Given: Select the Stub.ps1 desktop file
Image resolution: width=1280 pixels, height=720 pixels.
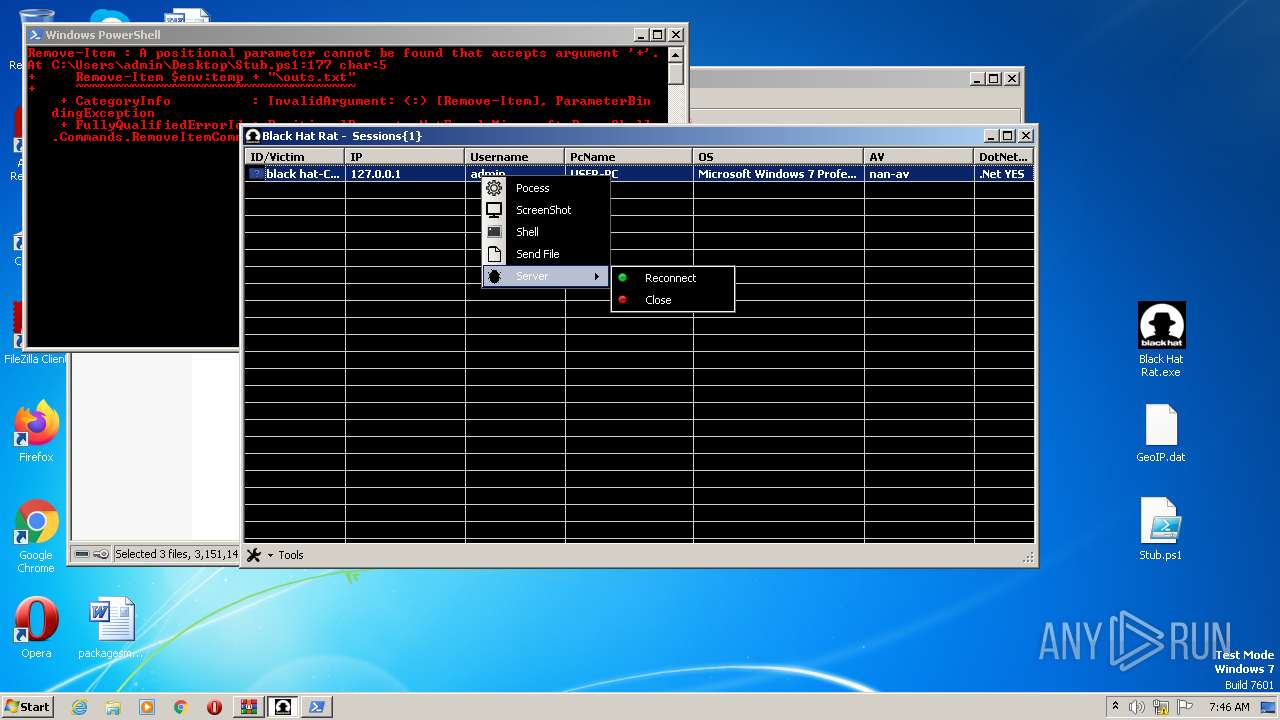Looking at the screenshot, I should [1161, 529].
